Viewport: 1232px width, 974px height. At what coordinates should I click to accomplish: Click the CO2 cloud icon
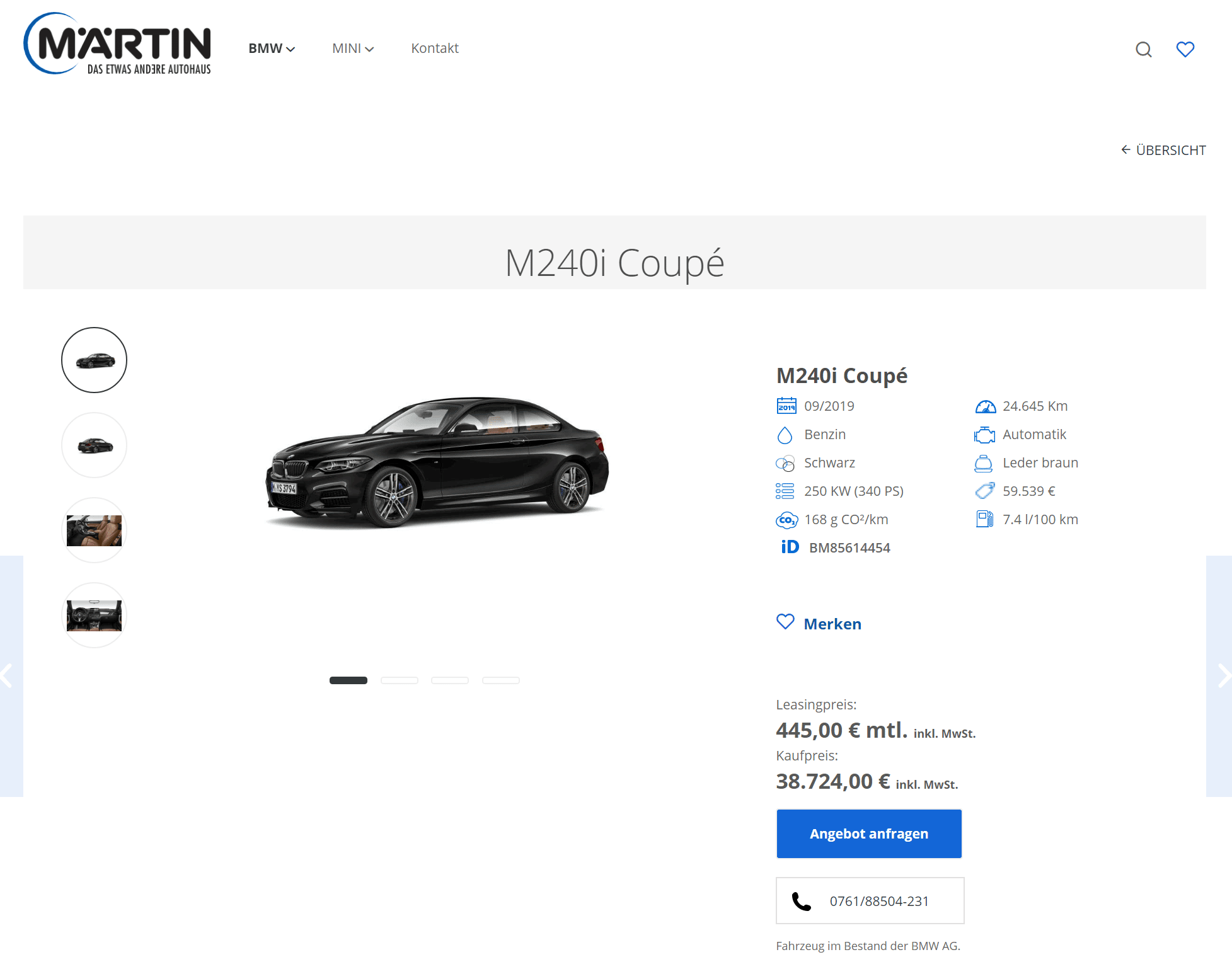[x=786, y=520]
